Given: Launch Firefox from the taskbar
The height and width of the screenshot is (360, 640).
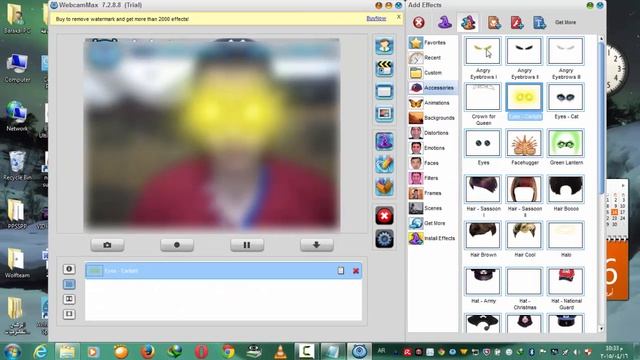Looking at the screenshot, I should pos(148,351).
